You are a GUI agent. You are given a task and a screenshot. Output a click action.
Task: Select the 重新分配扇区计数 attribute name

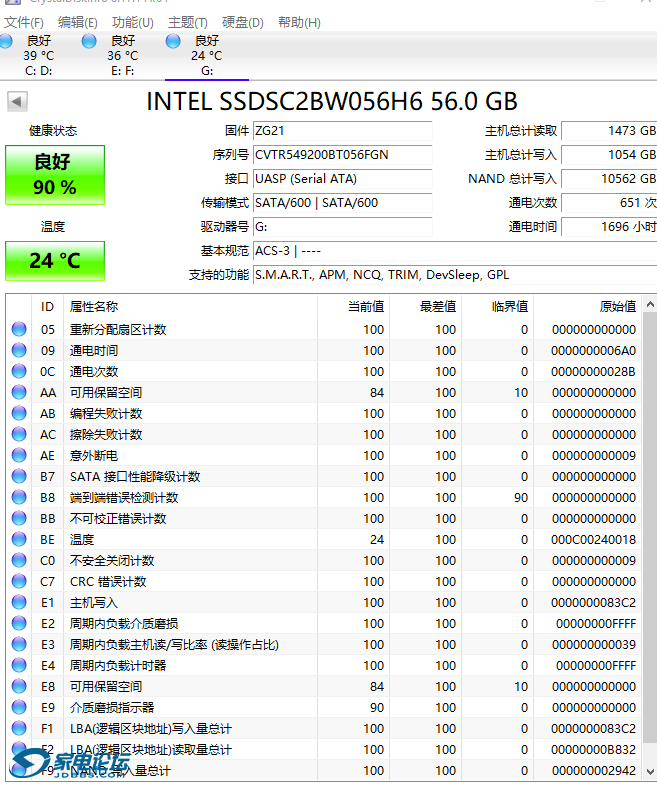click(118, 330)
